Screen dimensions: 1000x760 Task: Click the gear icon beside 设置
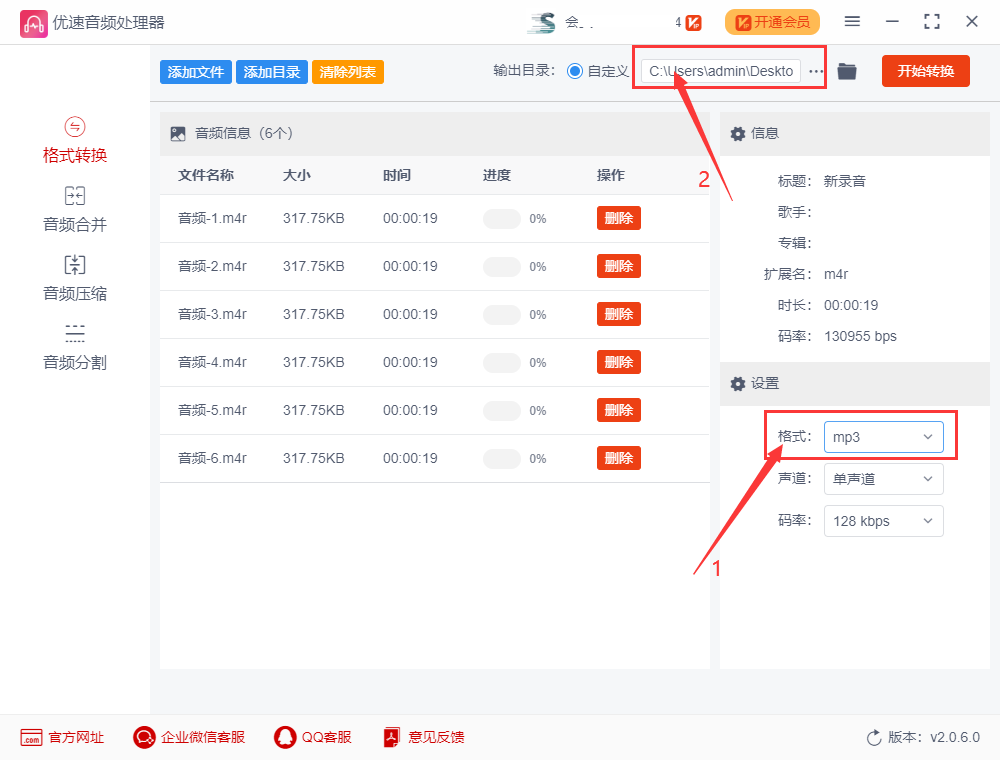[x=738, y=384]
